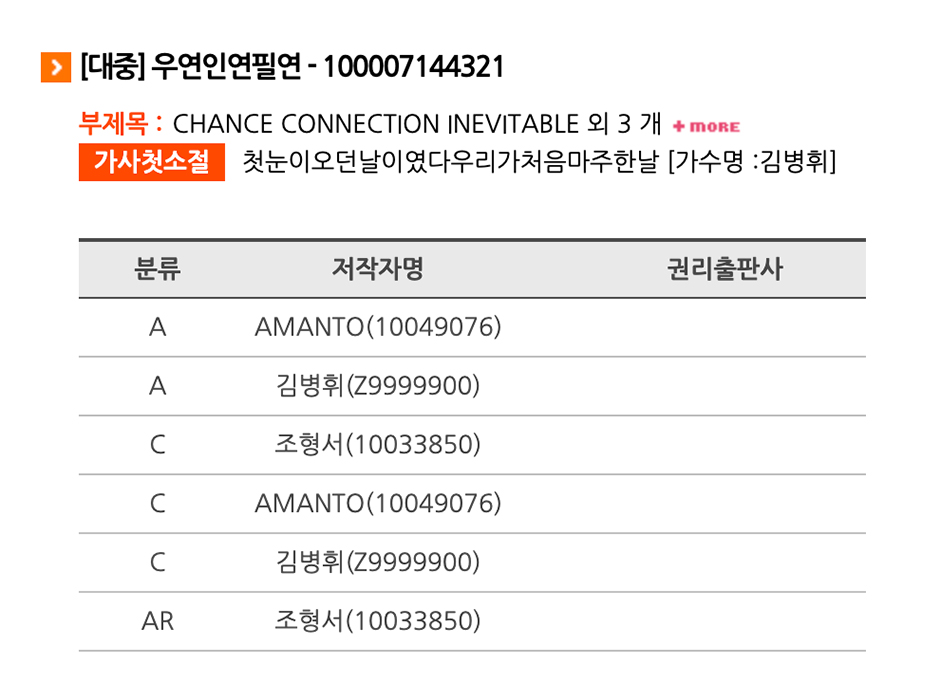The height and width of the screenshot is (700, 940).
Task: Select 김병휘(Z9999900) in the first A row group
Action: [378, 386]
